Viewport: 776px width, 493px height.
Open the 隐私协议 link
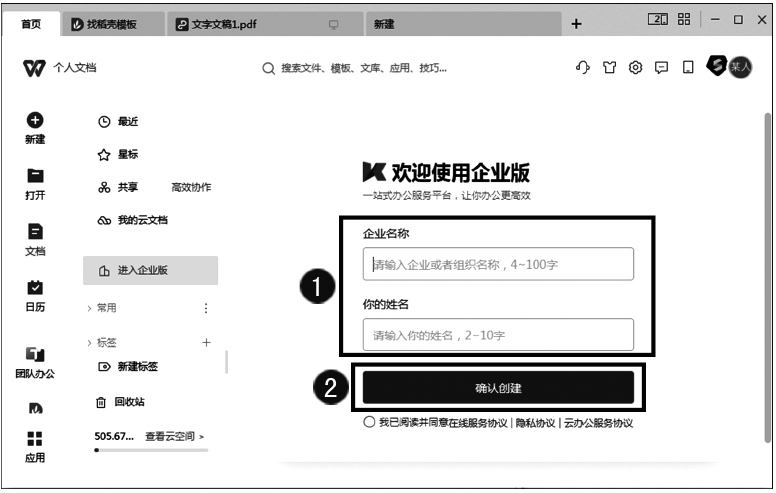(535, 423)
